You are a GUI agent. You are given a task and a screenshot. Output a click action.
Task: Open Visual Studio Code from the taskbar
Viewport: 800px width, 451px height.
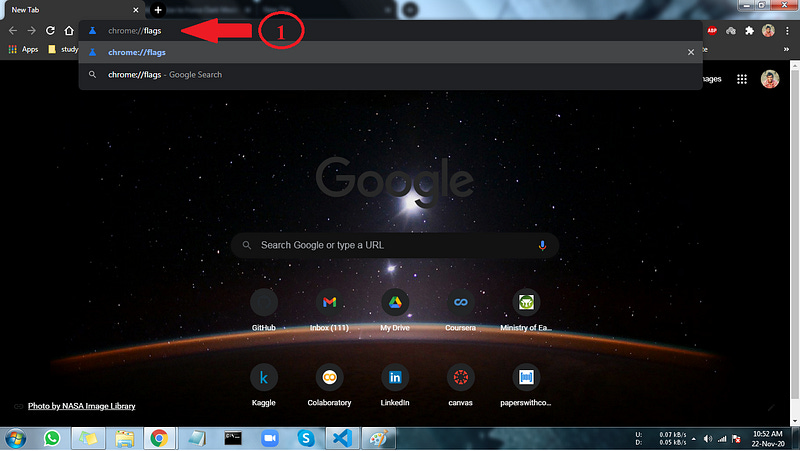(342, 439)
